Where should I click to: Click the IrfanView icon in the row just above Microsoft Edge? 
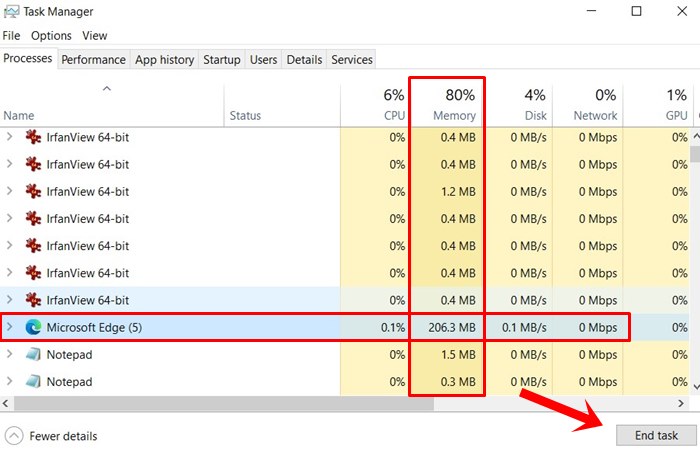click(x=33, y=300)
